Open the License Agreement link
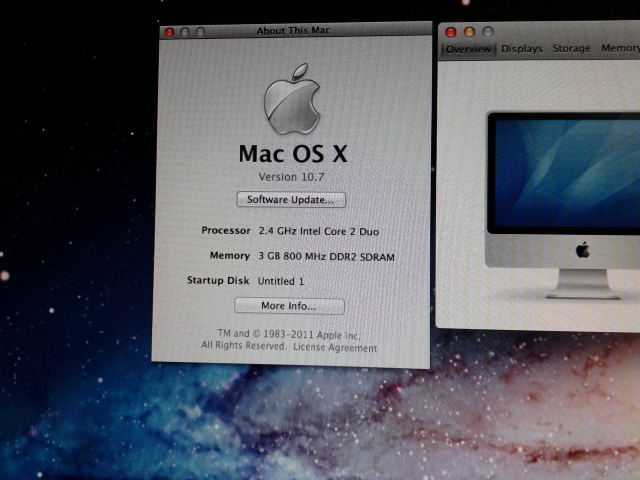640x480 pixels. (335, 348)
